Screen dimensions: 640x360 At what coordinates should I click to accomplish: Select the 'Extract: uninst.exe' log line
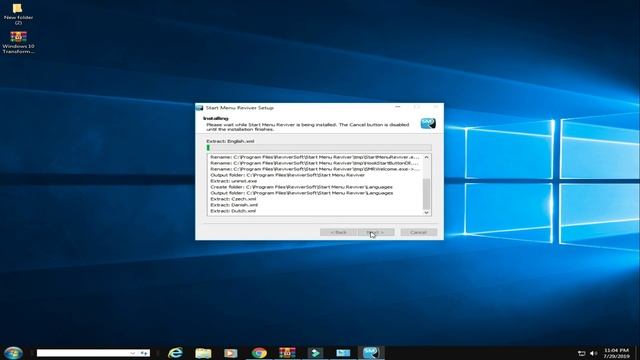pos(234,181)
